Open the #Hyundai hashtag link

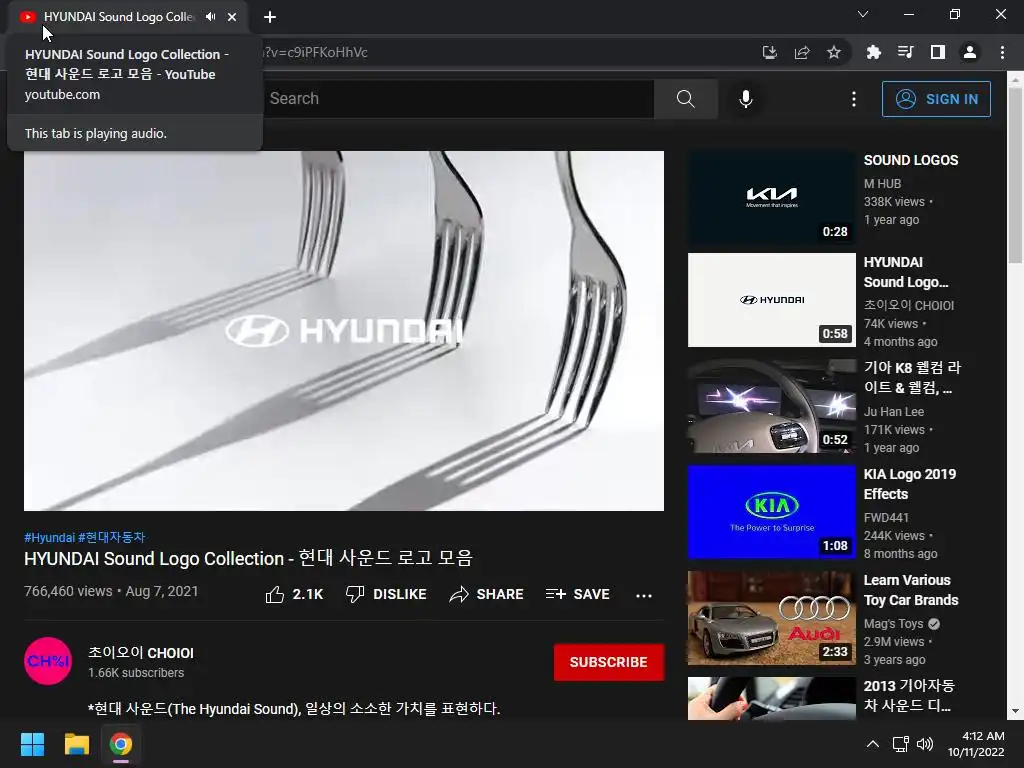(50, 537)
